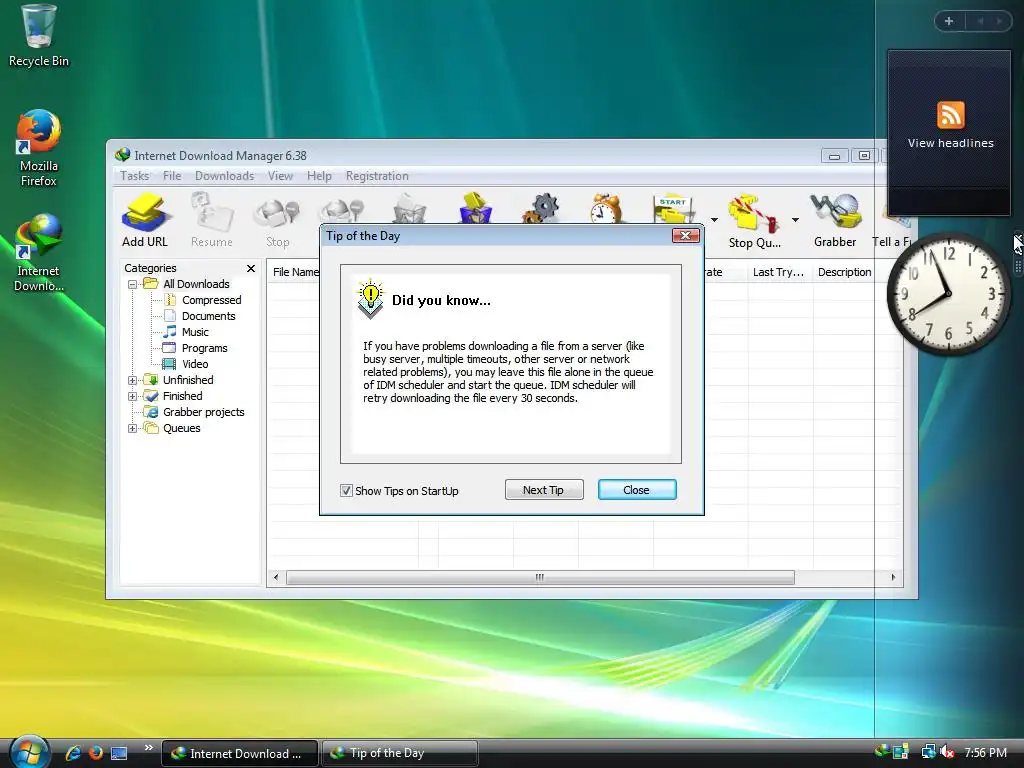This screenshot has width=1024, height=768.
Task: Select the Documents category
Action: [200, 316]
